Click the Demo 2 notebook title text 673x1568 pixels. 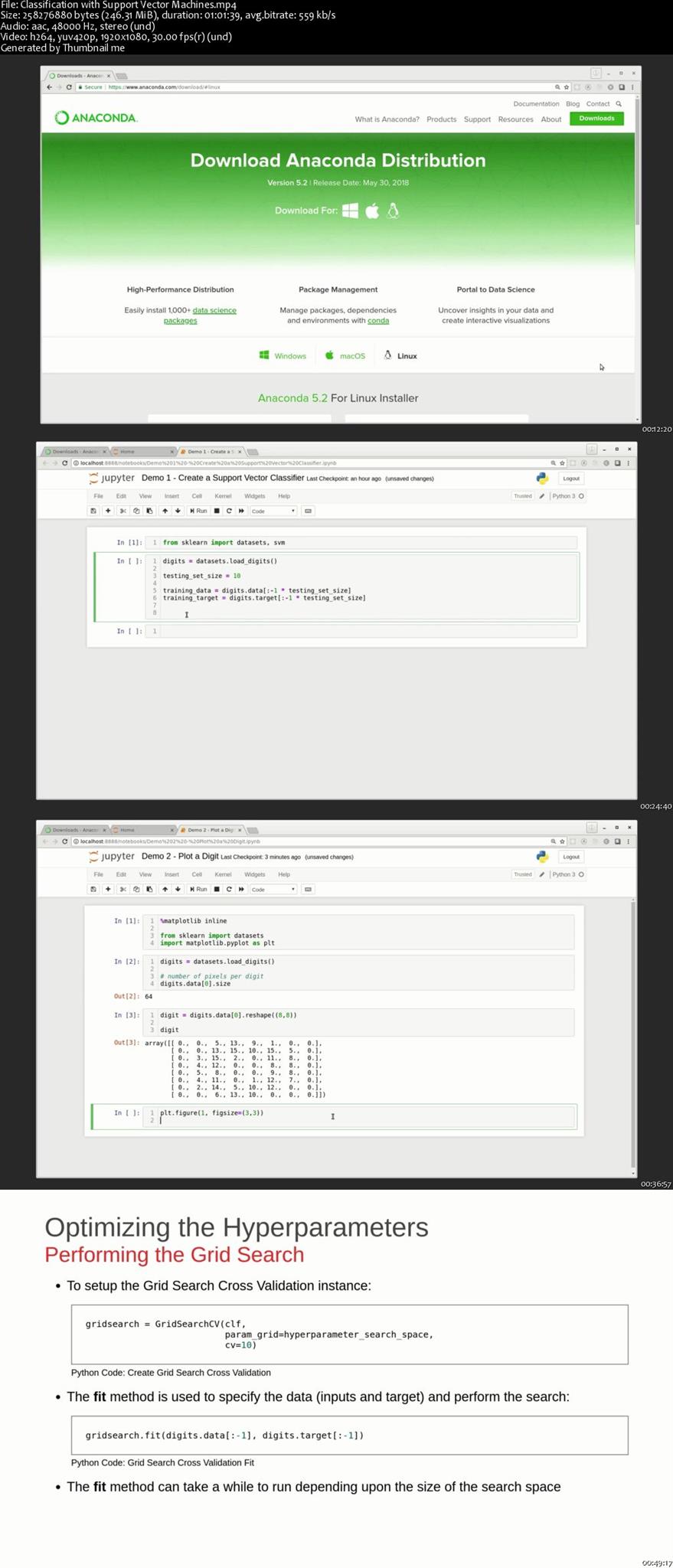pyautogui.click(x=180, y=856)
